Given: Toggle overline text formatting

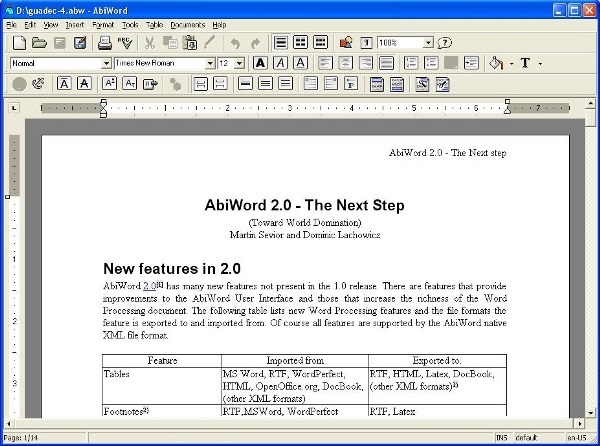Looking at the screenshot, I should coord(64,83).
